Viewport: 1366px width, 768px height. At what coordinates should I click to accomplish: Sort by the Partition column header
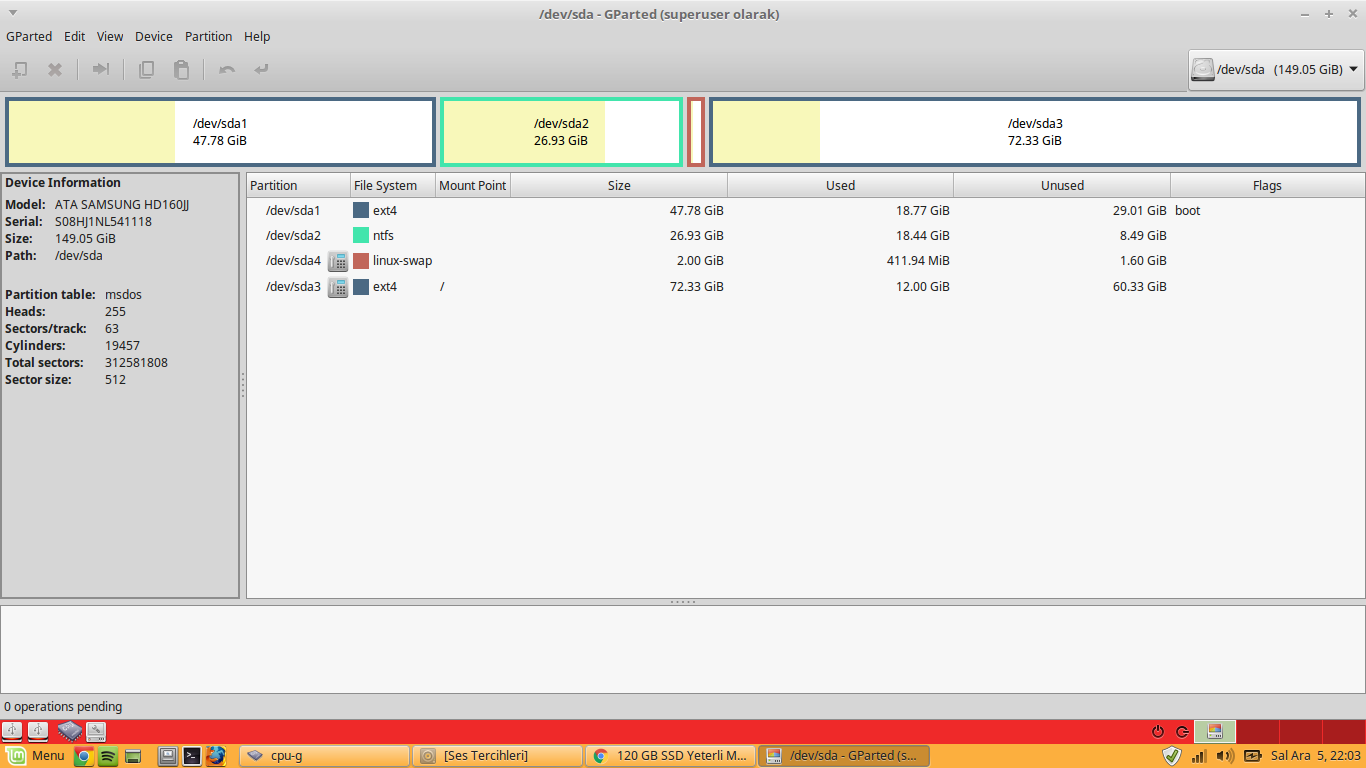(x=298, y=185)
